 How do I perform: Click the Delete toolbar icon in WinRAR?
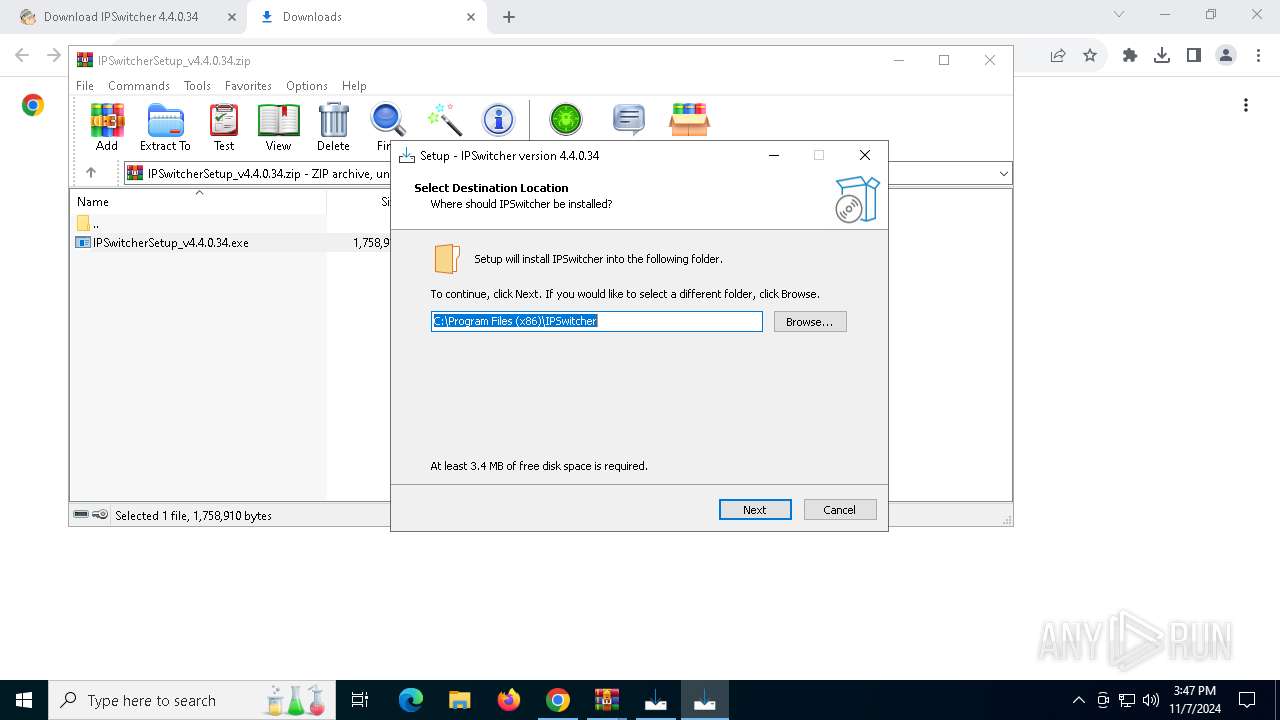(333, 127)
